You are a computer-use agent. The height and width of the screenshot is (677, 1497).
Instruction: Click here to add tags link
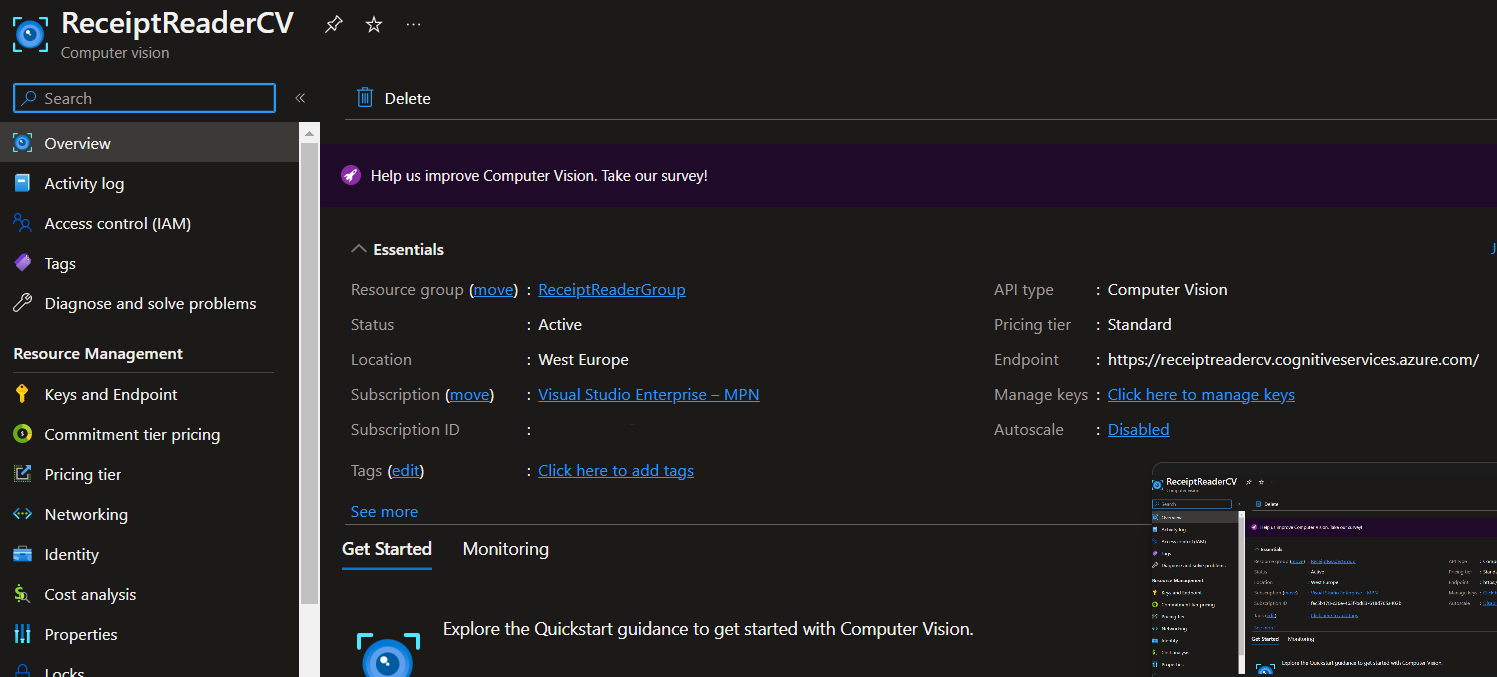616,471
